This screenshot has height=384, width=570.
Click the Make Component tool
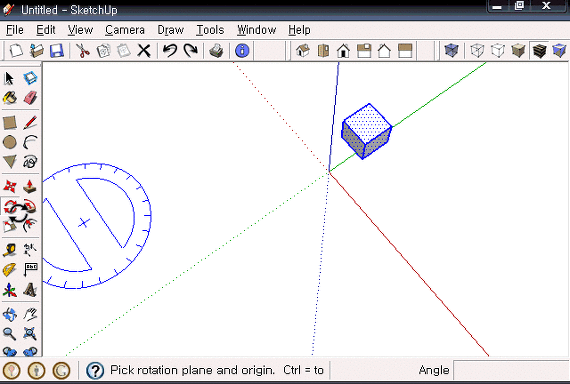(30, 78)
